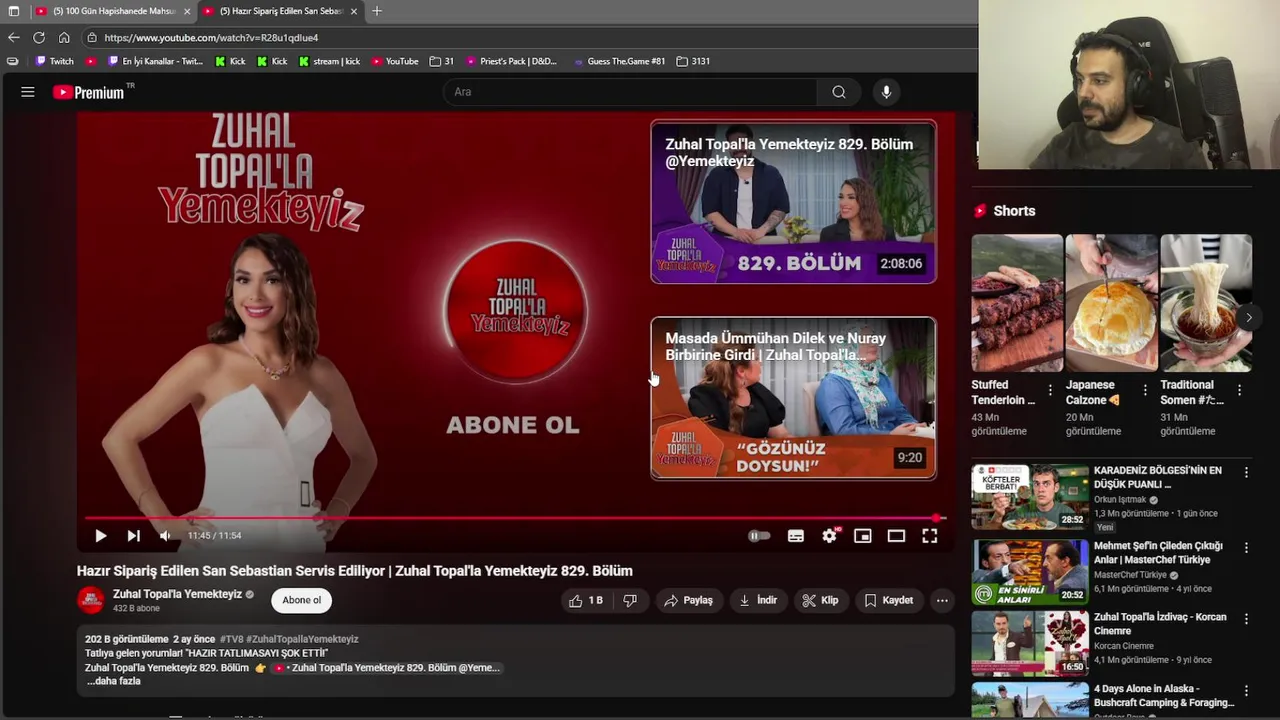1280x720 pixels.
Task: Click the #TV8 hashtag link
Action: pos(231,639)
